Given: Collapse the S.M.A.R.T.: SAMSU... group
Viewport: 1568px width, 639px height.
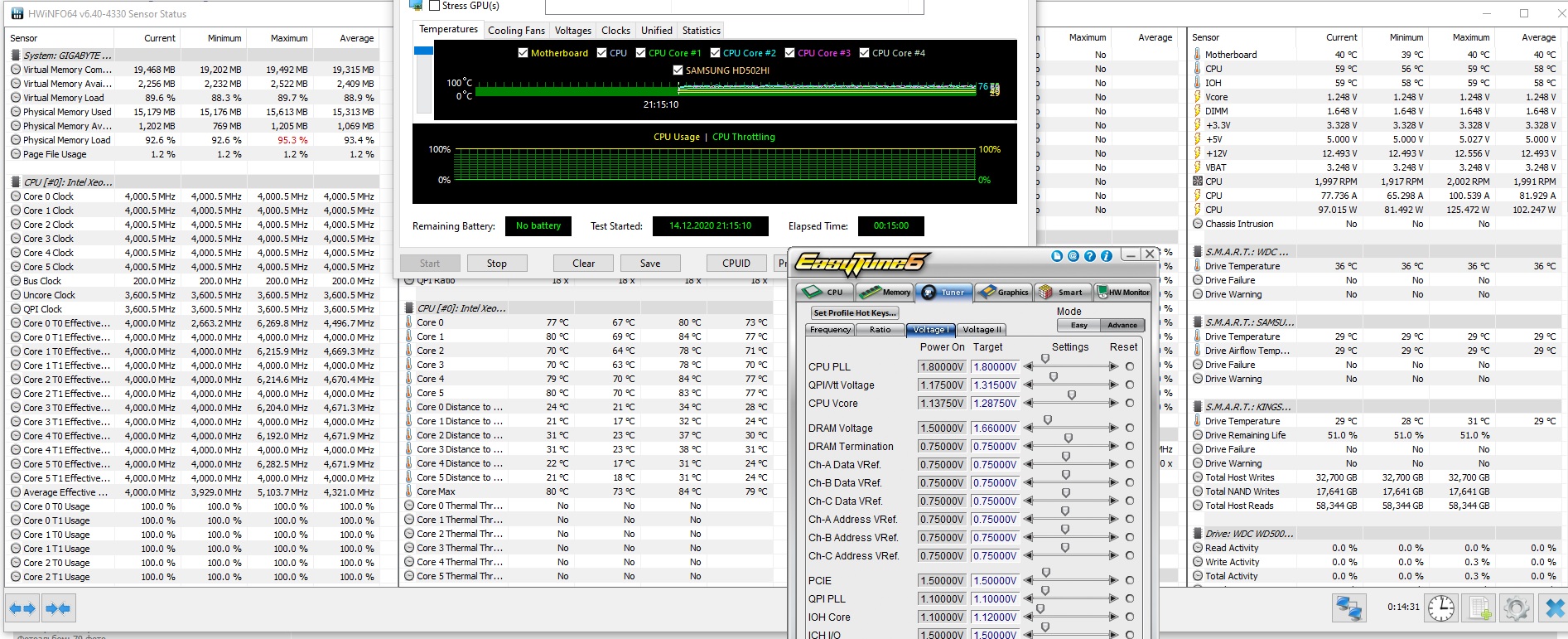Looking at the screenshot, I should [x=1198, y=322].
